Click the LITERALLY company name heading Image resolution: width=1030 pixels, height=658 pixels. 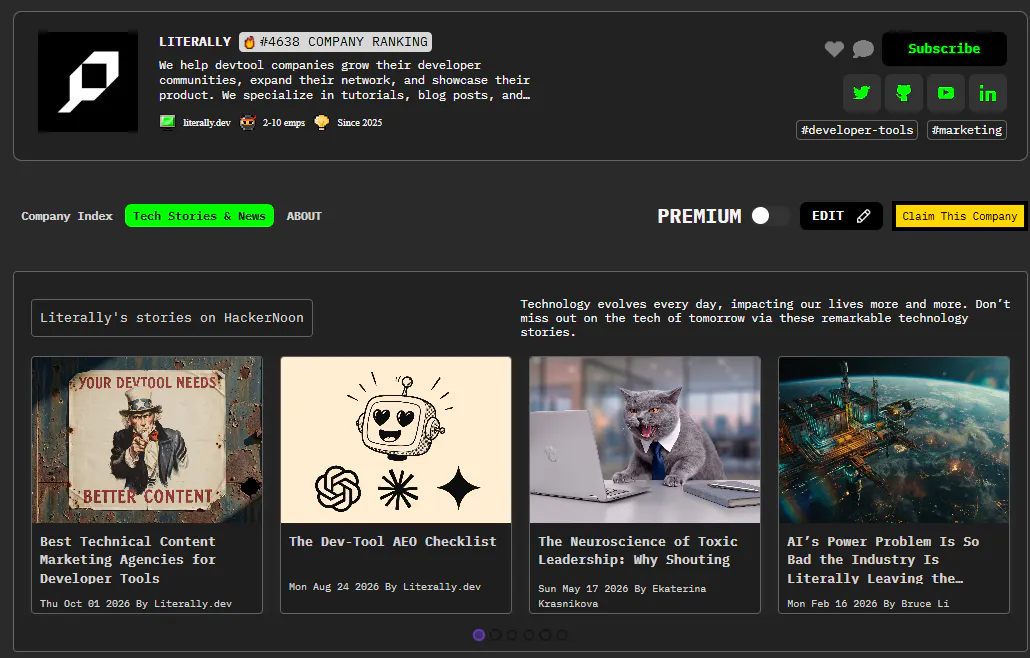coord(195,42)
